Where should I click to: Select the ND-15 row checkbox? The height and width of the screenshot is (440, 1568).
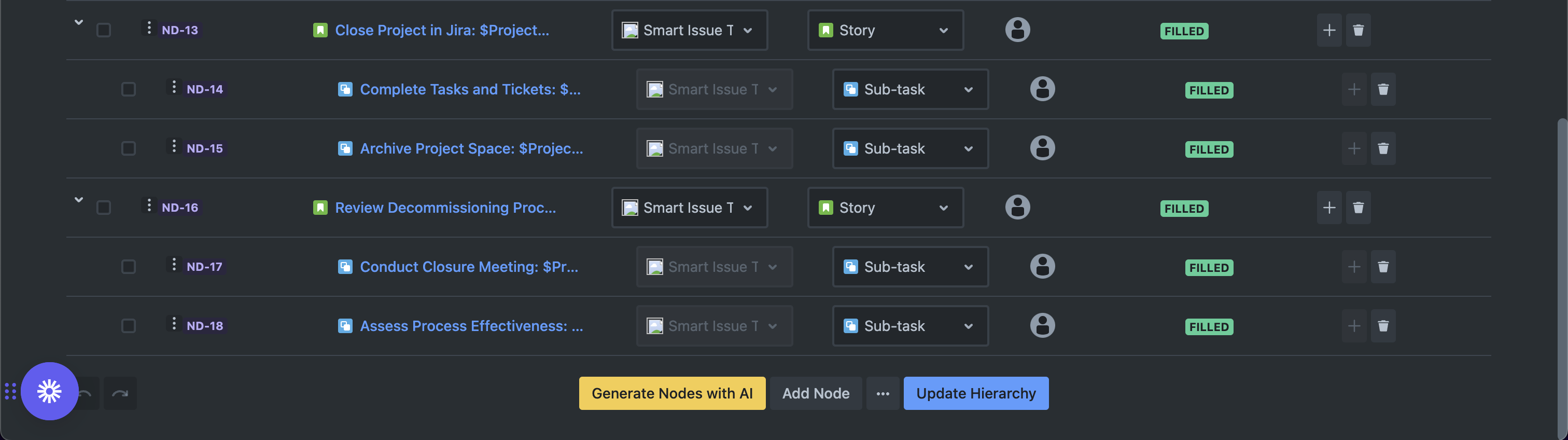click(x=129, y=149)
